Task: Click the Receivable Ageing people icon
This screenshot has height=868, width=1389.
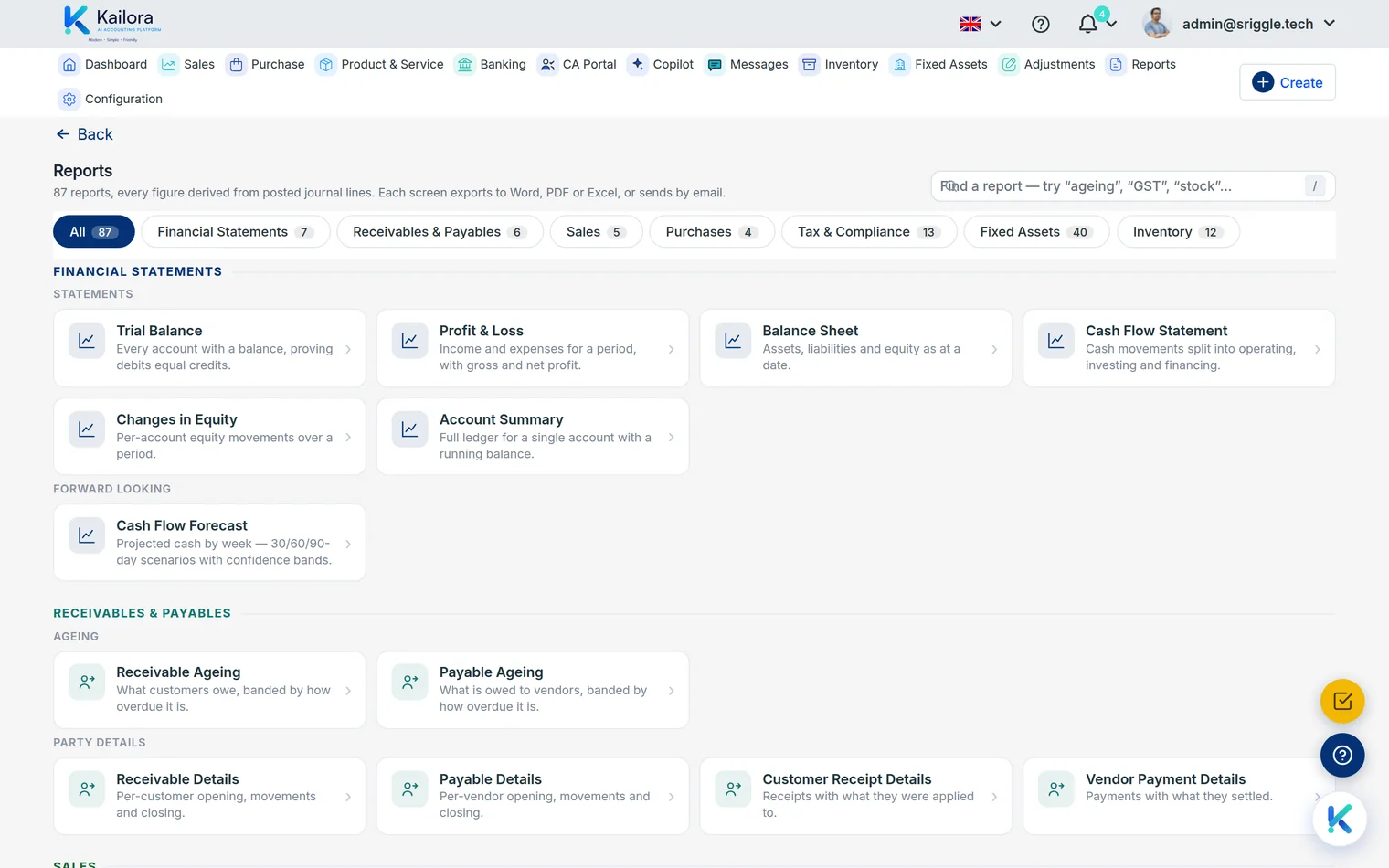Action: pyautogui.click(x=87, y=682)
